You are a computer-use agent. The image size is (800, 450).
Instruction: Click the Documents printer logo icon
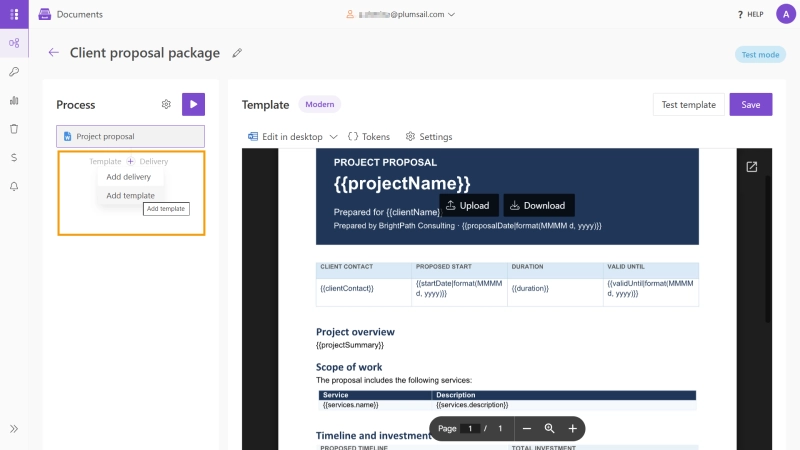click(x=45, y=14)
